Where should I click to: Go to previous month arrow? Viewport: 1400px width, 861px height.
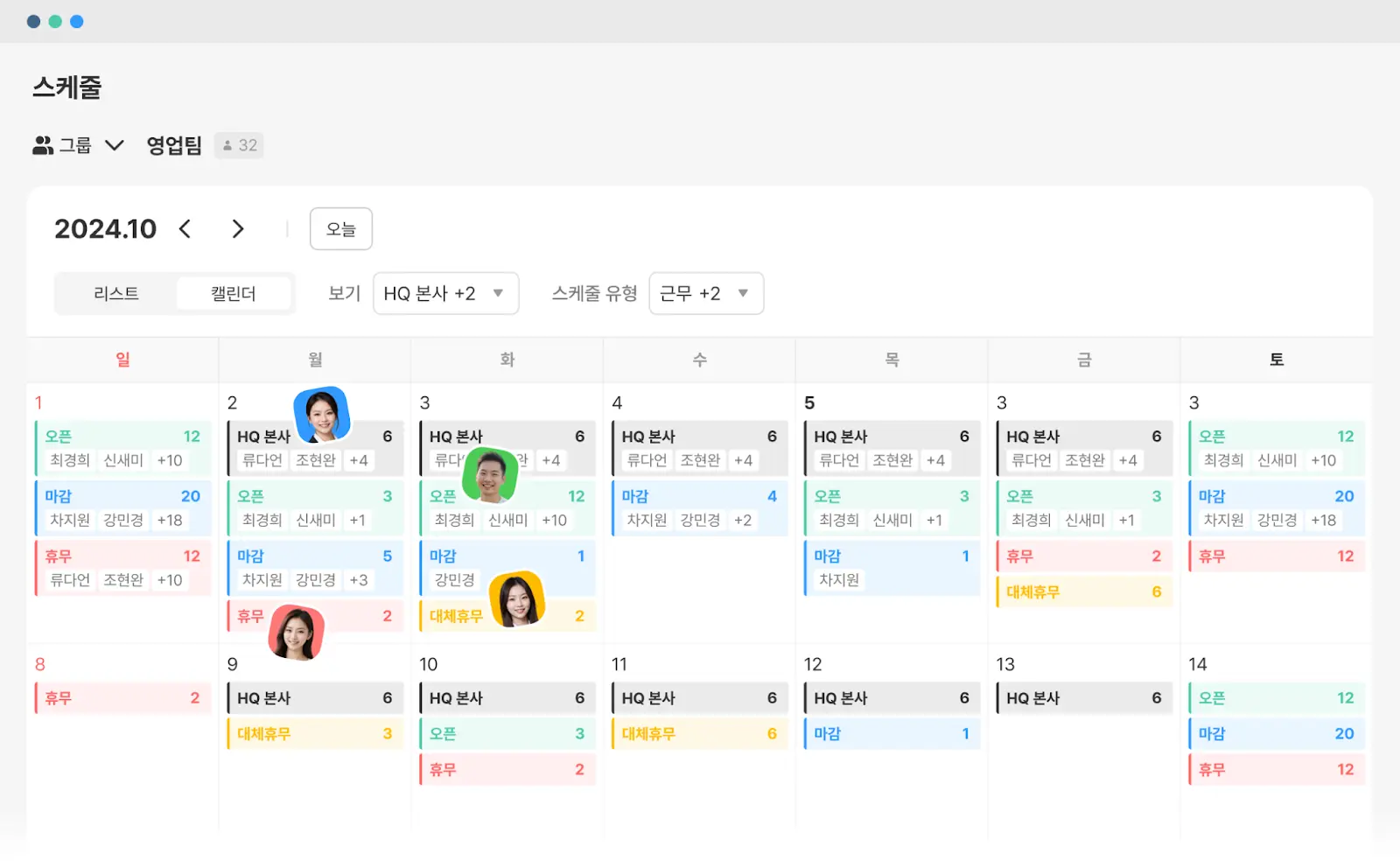[185, 229]
